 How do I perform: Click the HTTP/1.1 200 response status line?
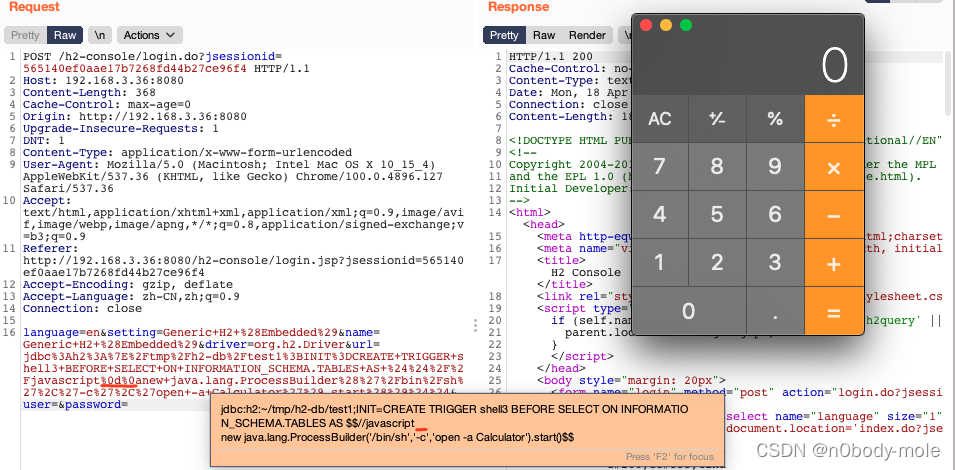[x=551, y=57]
